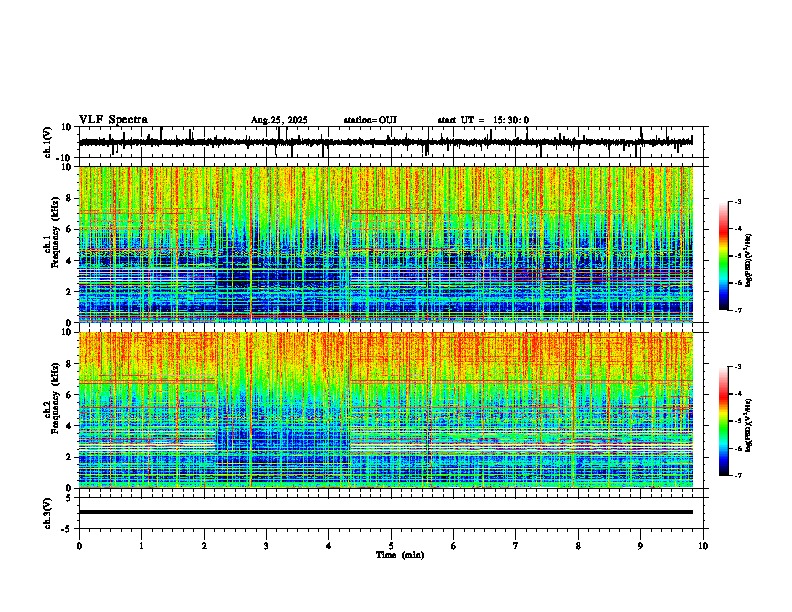
Task: Click the ch.1 color scale bar
Action: point(724,256)
